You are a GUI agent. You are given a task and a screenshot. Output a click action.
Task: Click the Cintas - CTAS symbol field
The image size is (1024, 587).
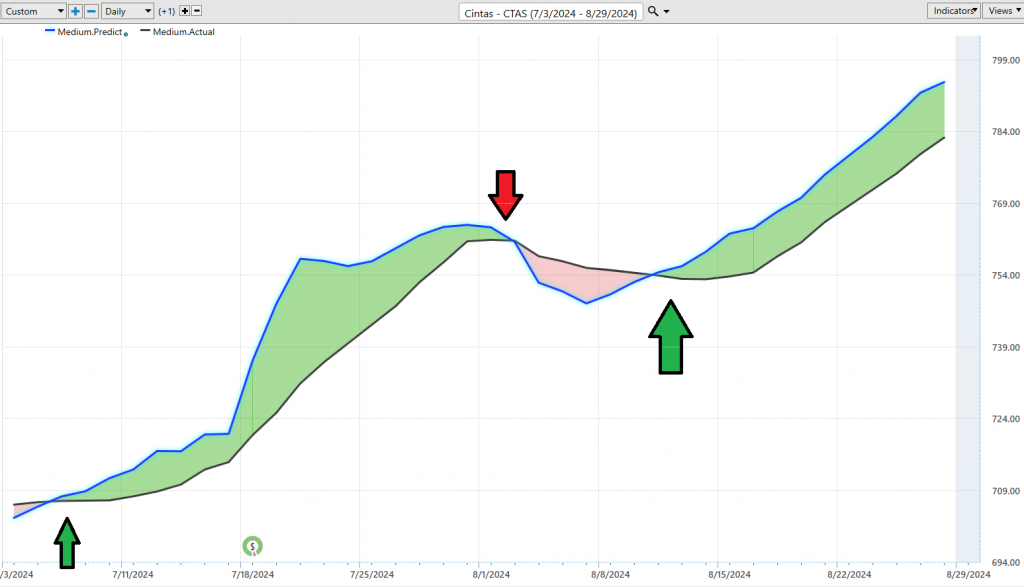pyautogui.click(x=550, y=11)
